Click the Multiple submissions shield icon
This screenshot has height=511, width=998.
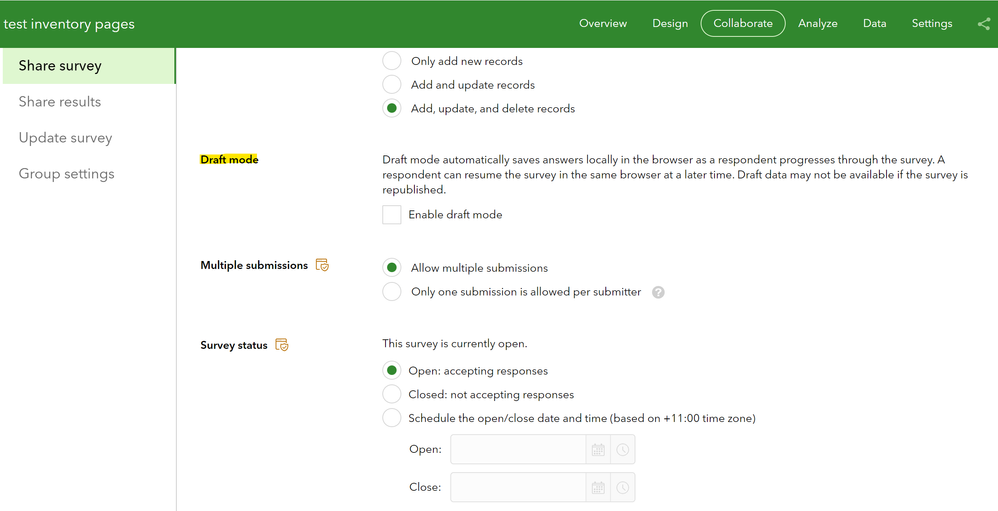[322, 265]
